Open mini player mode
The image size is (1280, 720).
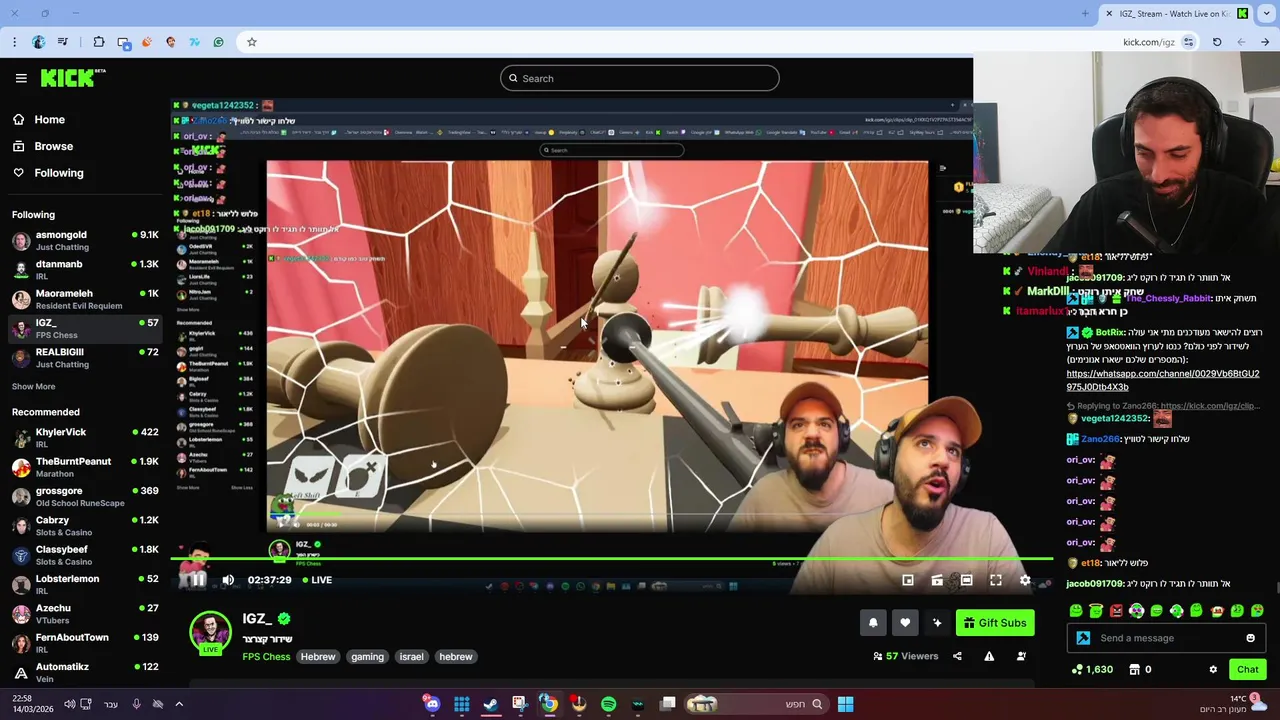(908, 580)
